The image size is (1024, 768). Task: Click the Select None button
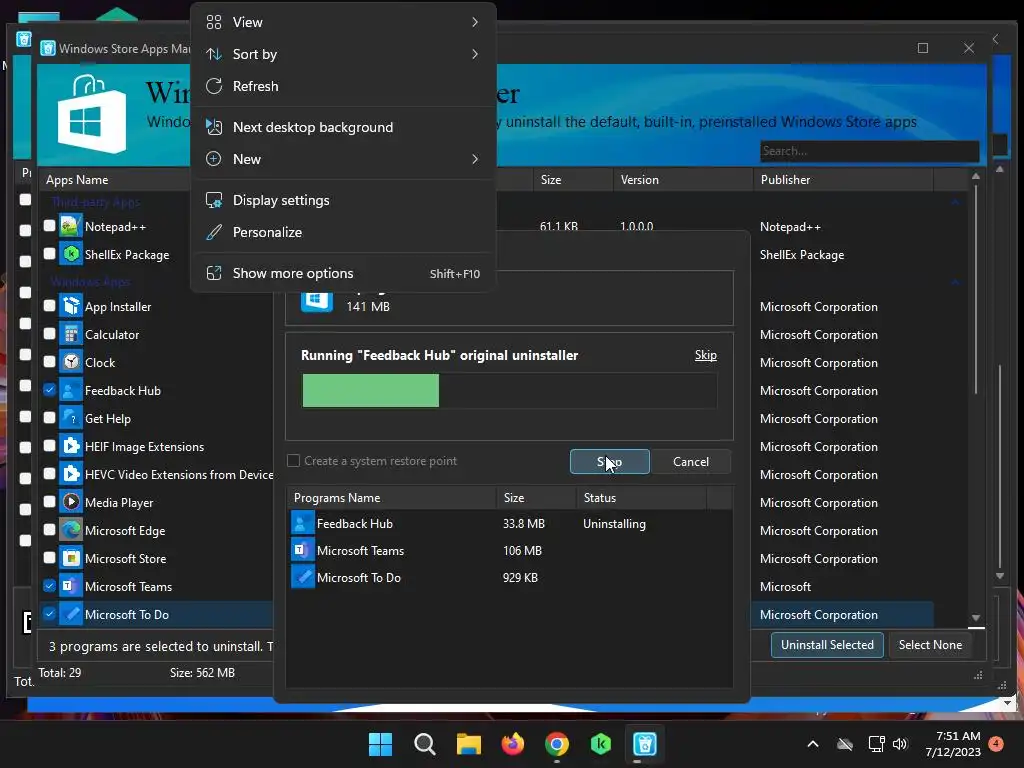tap(930, 645)
